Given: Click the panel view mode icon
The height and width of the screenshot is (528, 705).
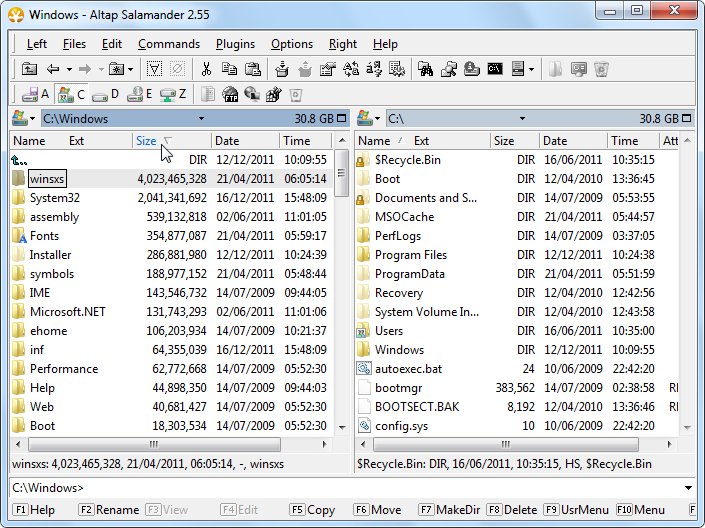Looking at the screenshot, I should [518, 69].
